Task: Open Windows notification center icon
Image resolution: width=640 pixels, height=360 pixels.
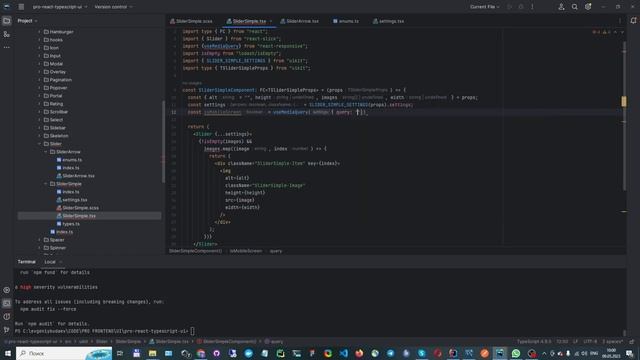Action: 629,353
